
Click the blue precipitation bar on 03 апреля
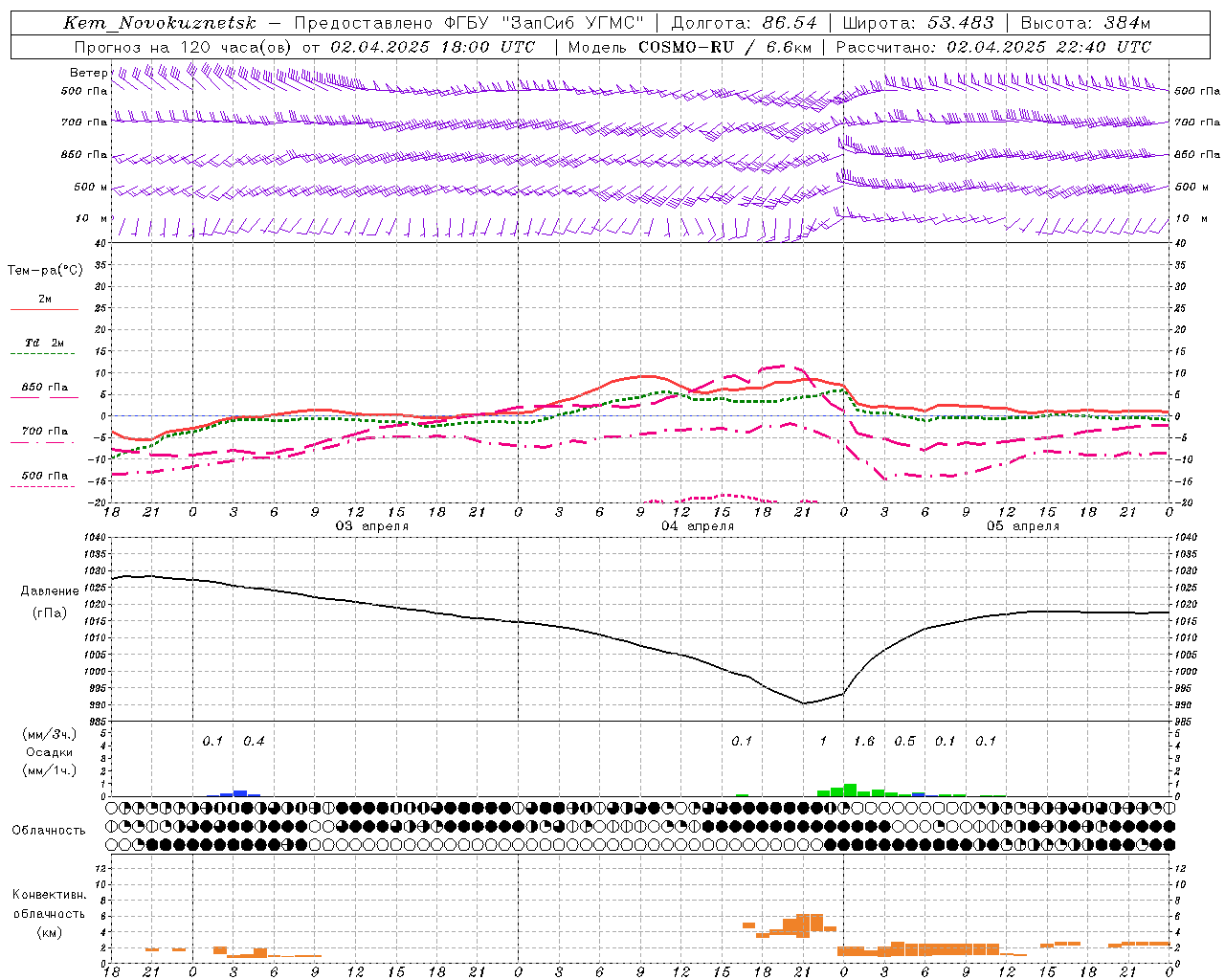(x=240, y=793)
